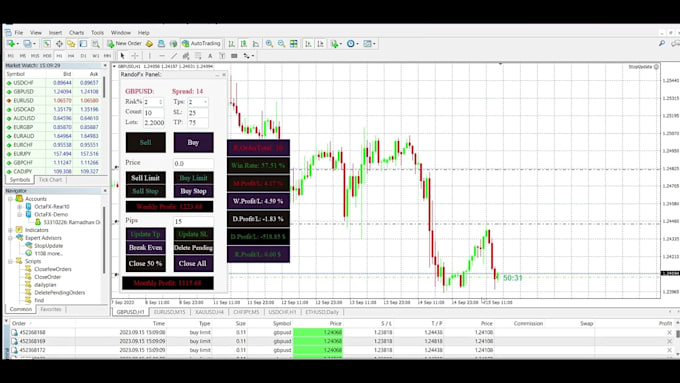
Task: Click the Close All button
Action: pos(193,263)
